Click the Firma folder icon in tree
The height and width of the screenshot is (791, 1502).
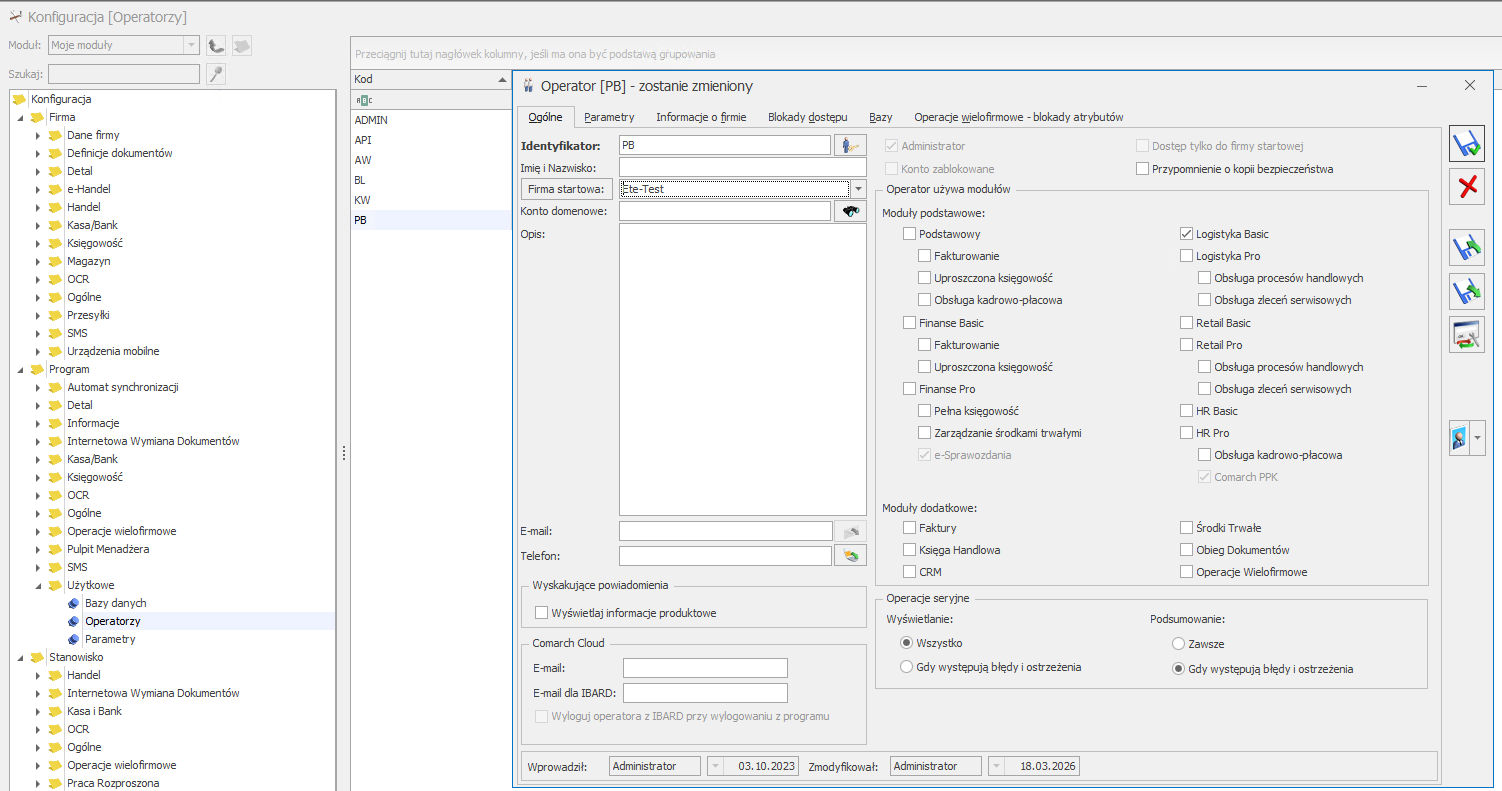pos(38,117)
